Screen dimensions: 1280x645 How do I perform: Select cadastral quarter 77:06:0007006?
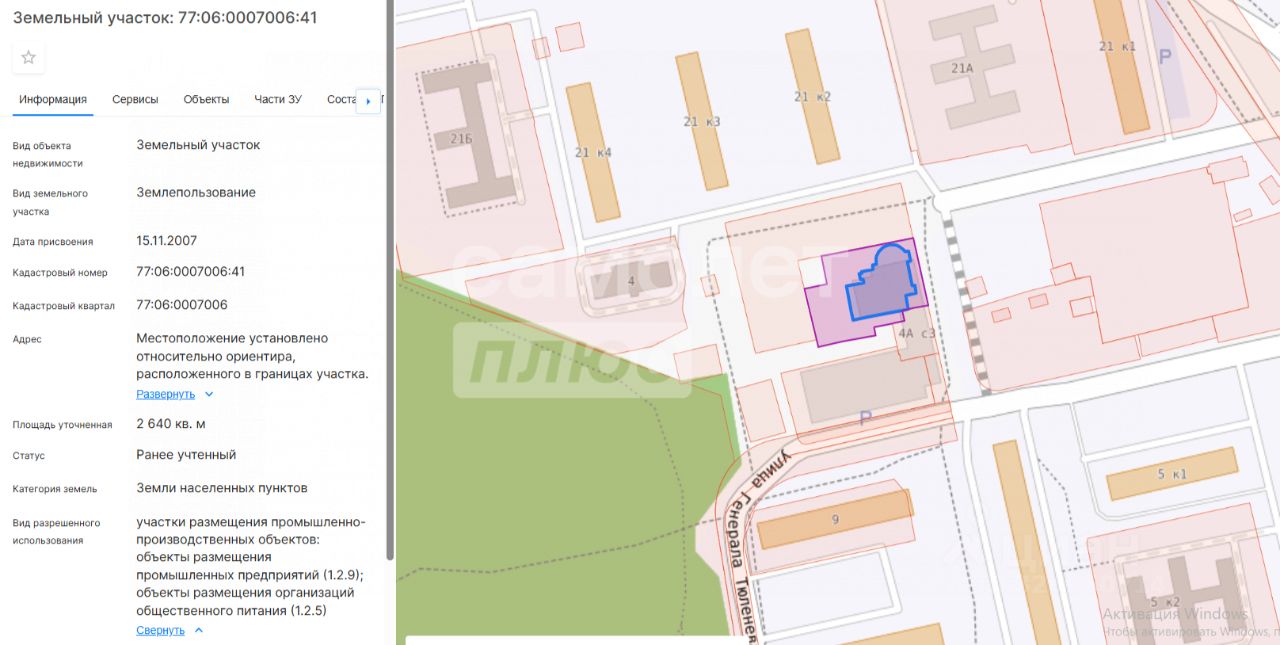tap(182, 305)
